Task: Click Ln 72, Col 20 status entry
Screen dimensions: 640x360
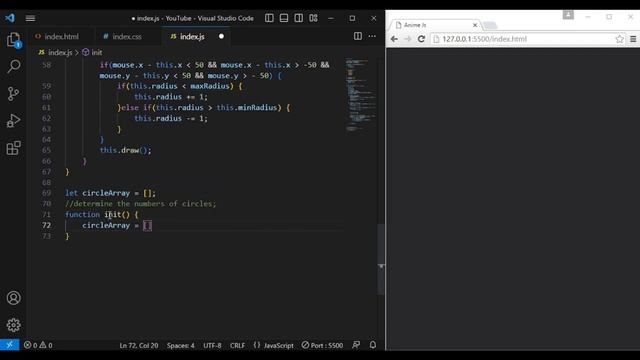Action: coord(139,345)
